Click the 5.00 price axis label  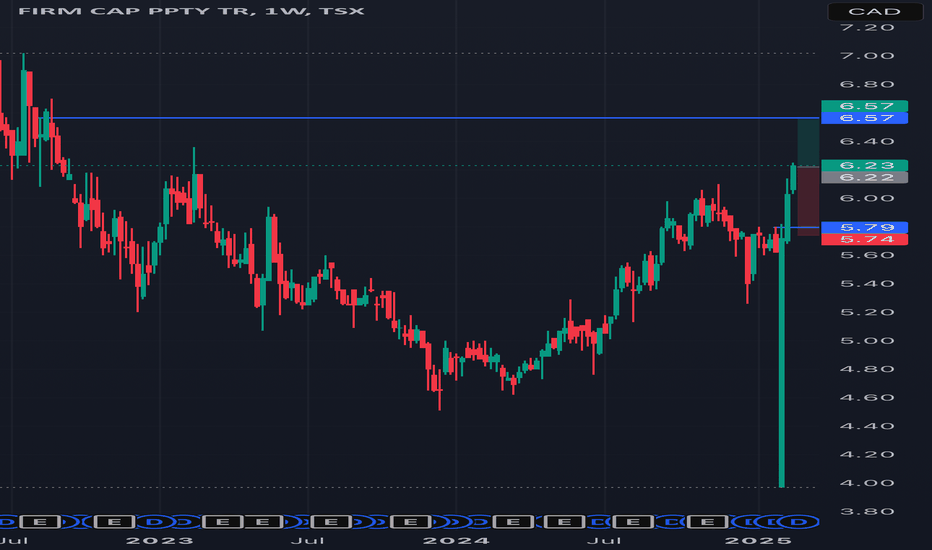(x=867, y=341)
